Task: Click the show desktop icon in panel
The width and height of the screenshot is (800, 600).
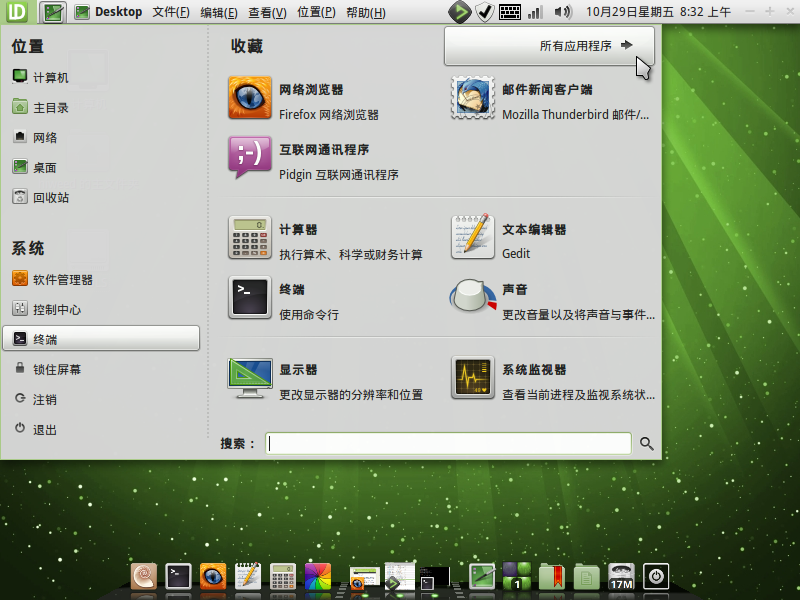Action: [x=53, y=12]
